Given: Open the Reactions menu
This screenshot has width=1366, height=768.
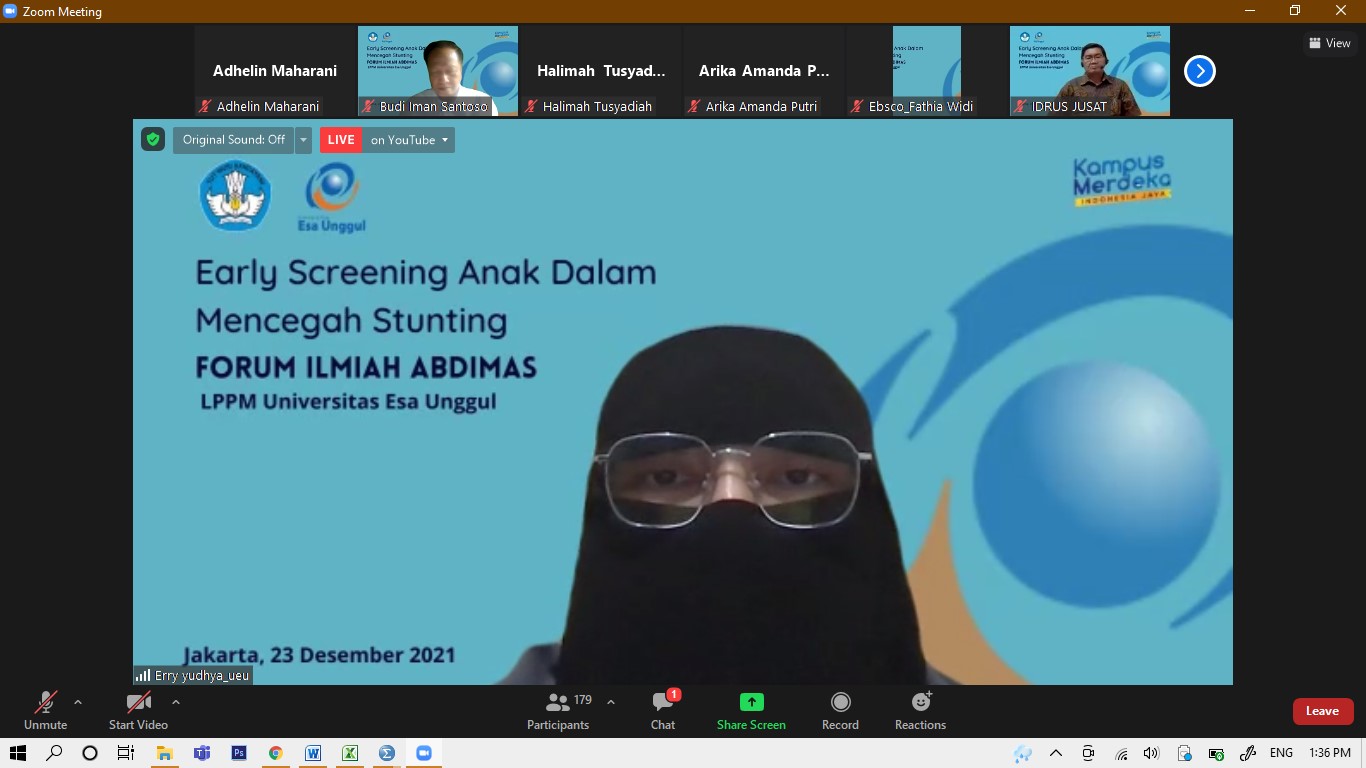Looking at the screenshot, I should [x=920, y=711].
